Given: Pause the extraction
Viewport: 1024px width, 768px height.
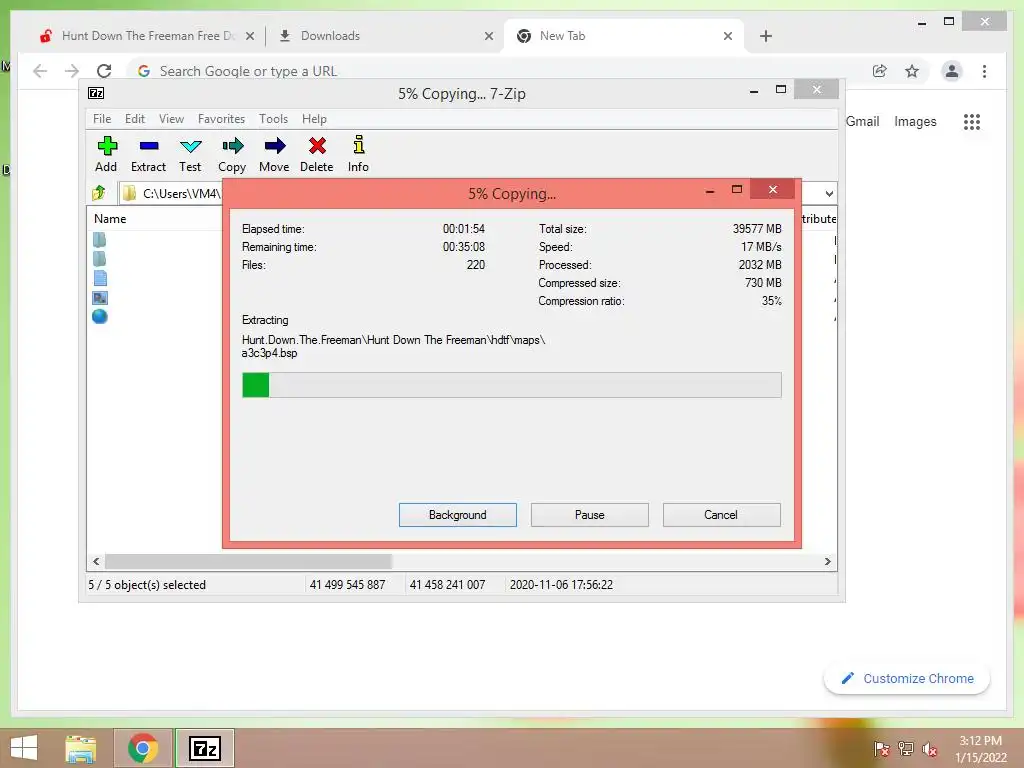Looking at the screenshot, I should tap(590, 515).
